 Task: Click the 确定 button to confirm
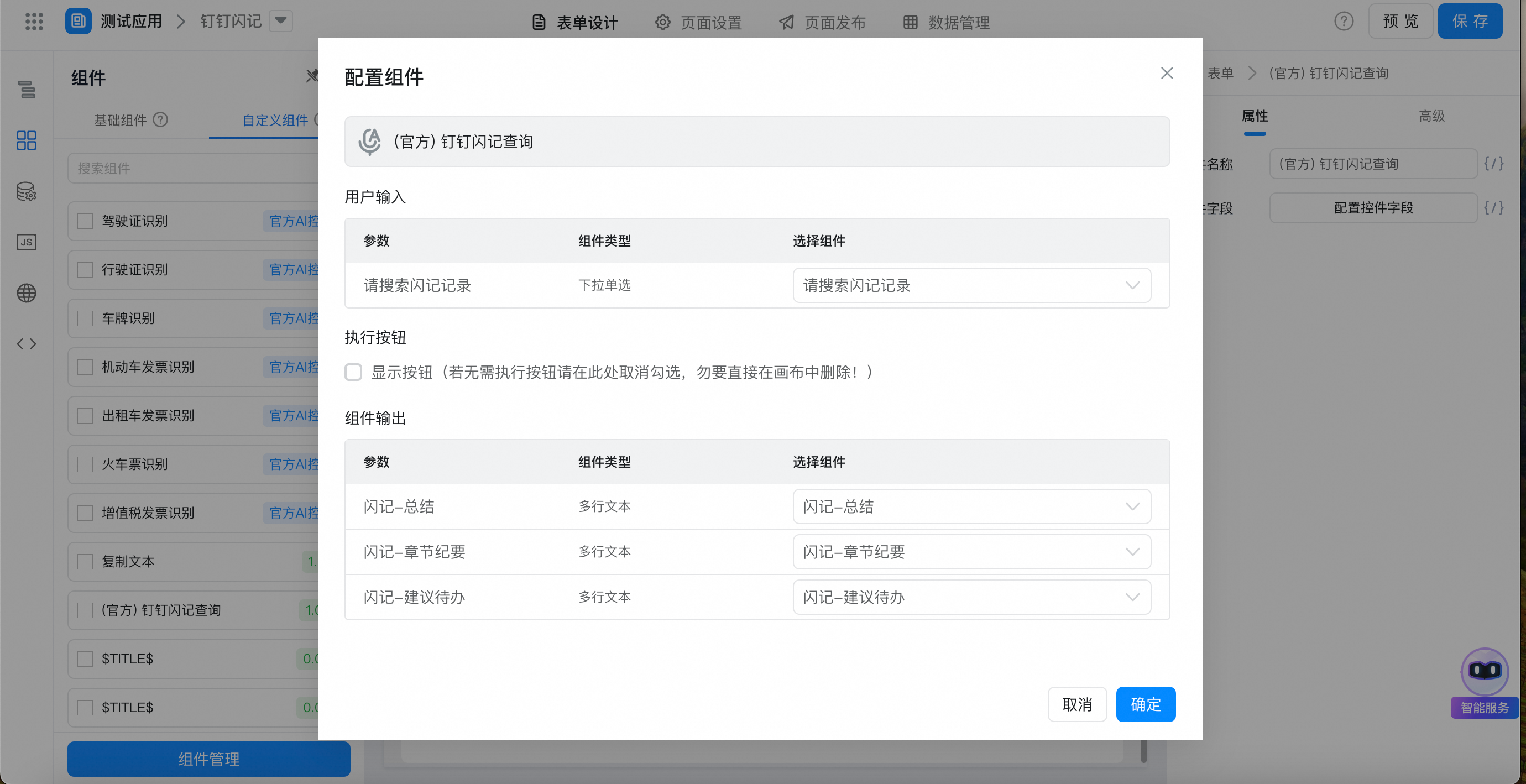click(1145, 704)
